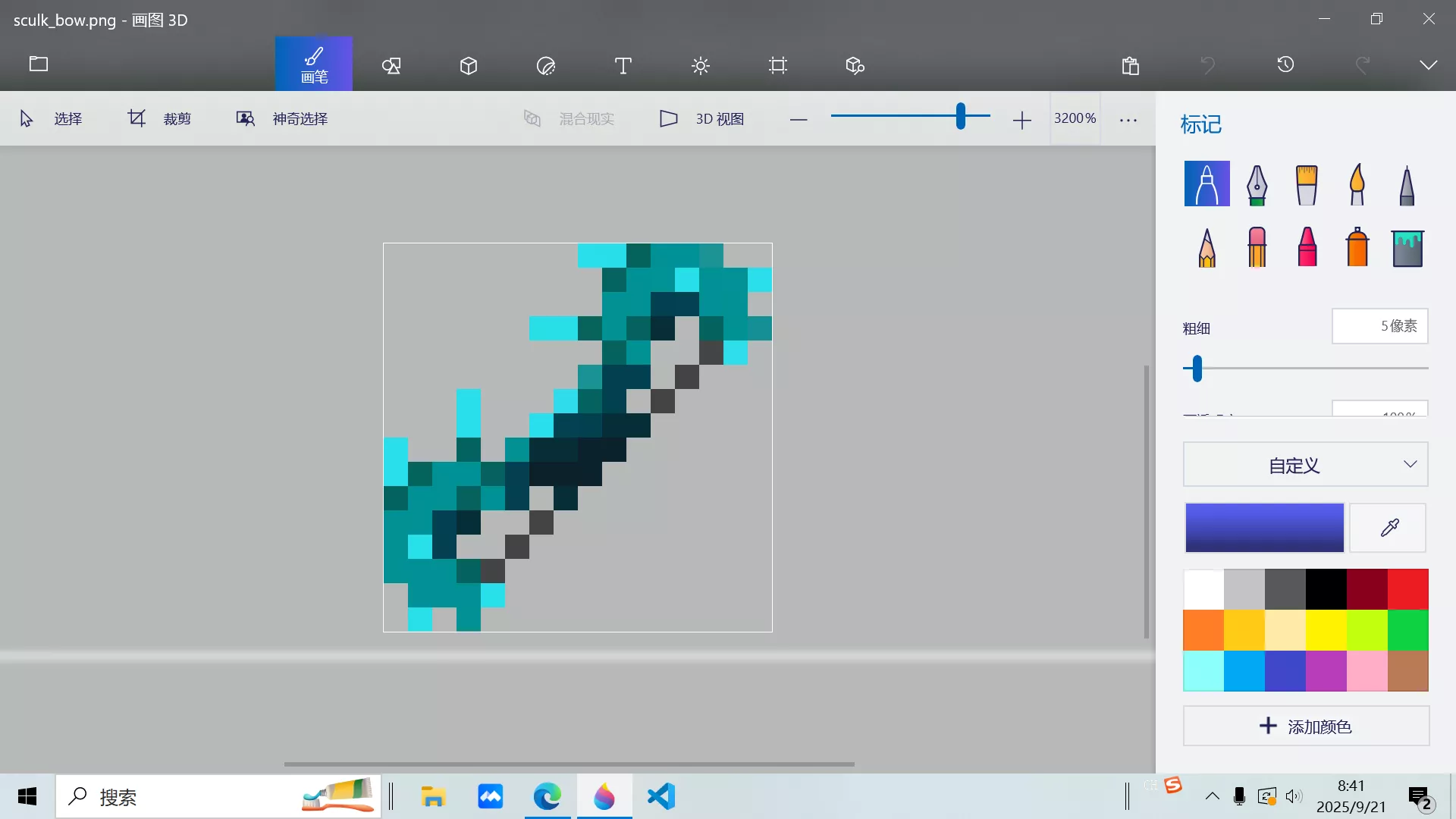1456x819 pixels.
Task: Expand the 自定义 color section
Action: tap(1305, 464)
